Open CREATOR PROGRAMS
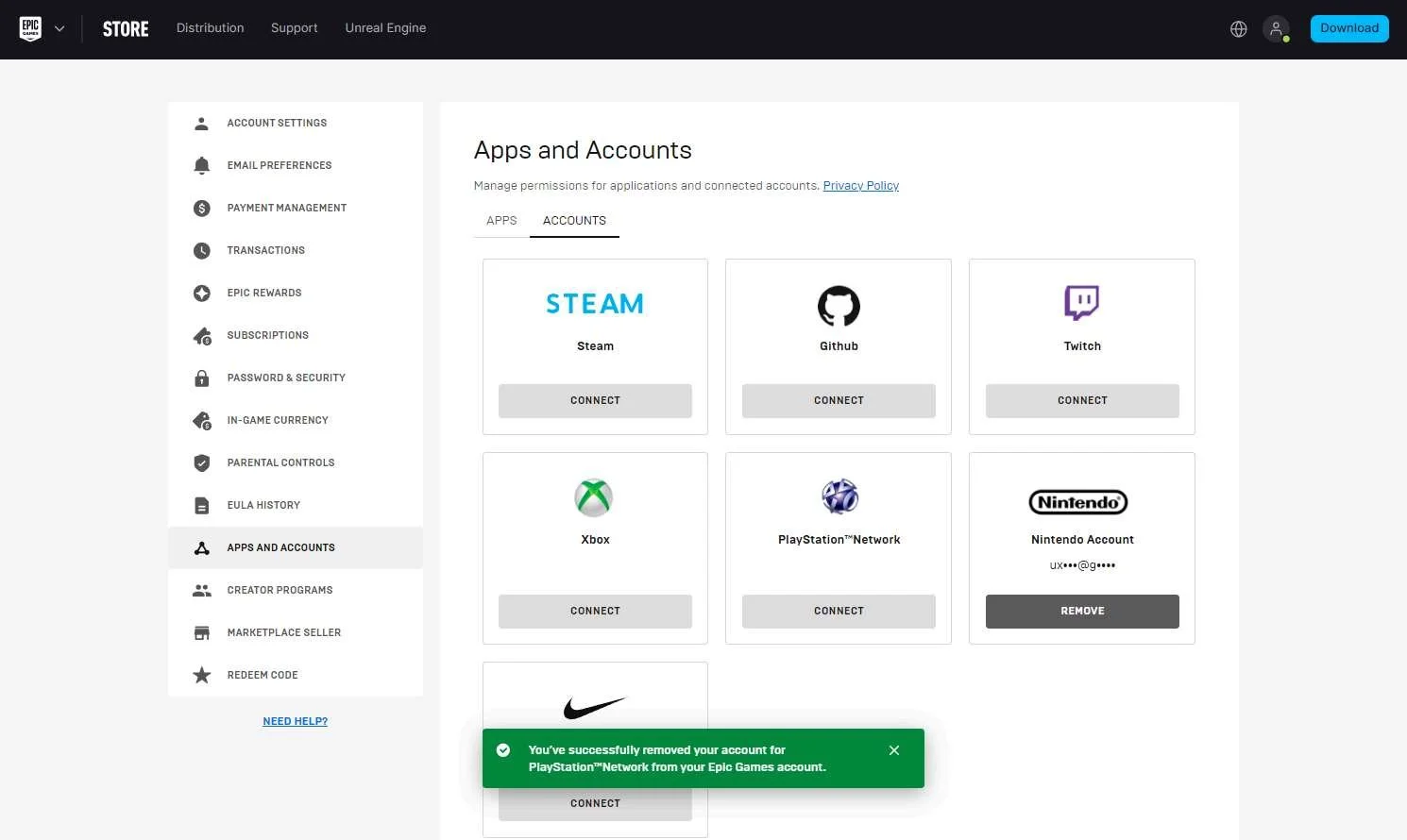This screenshot has height=840, width=1407. point(296,591)
